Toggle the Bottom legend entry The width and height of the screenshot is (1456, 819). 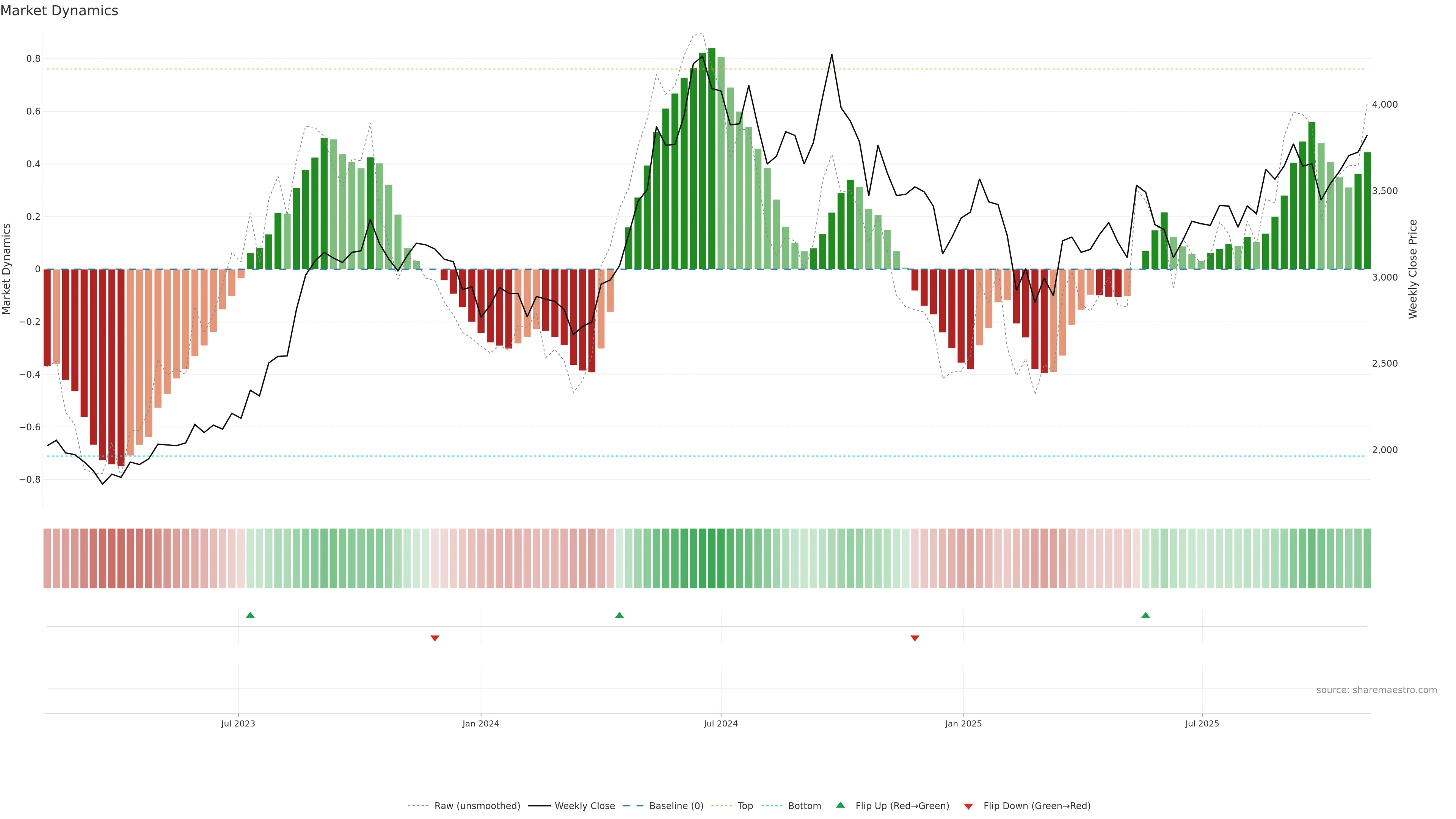point(804,806)
